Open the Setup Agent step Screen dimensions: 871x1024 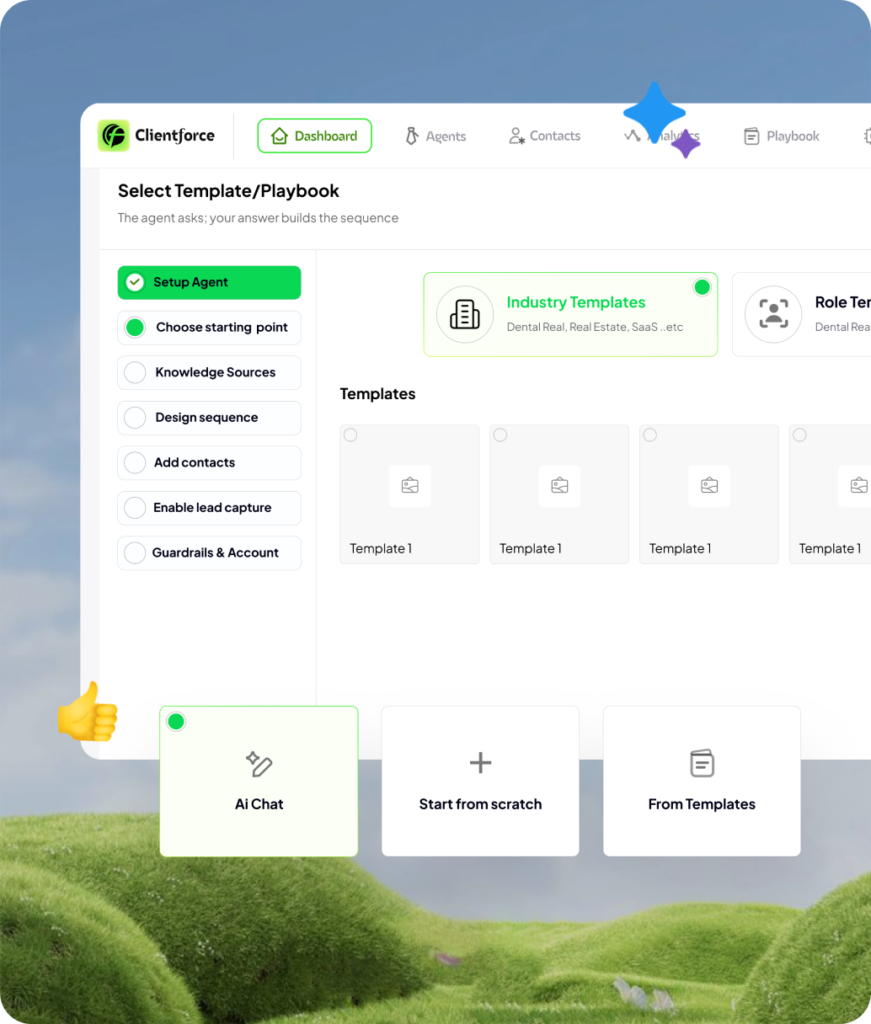tap(209, 282)
